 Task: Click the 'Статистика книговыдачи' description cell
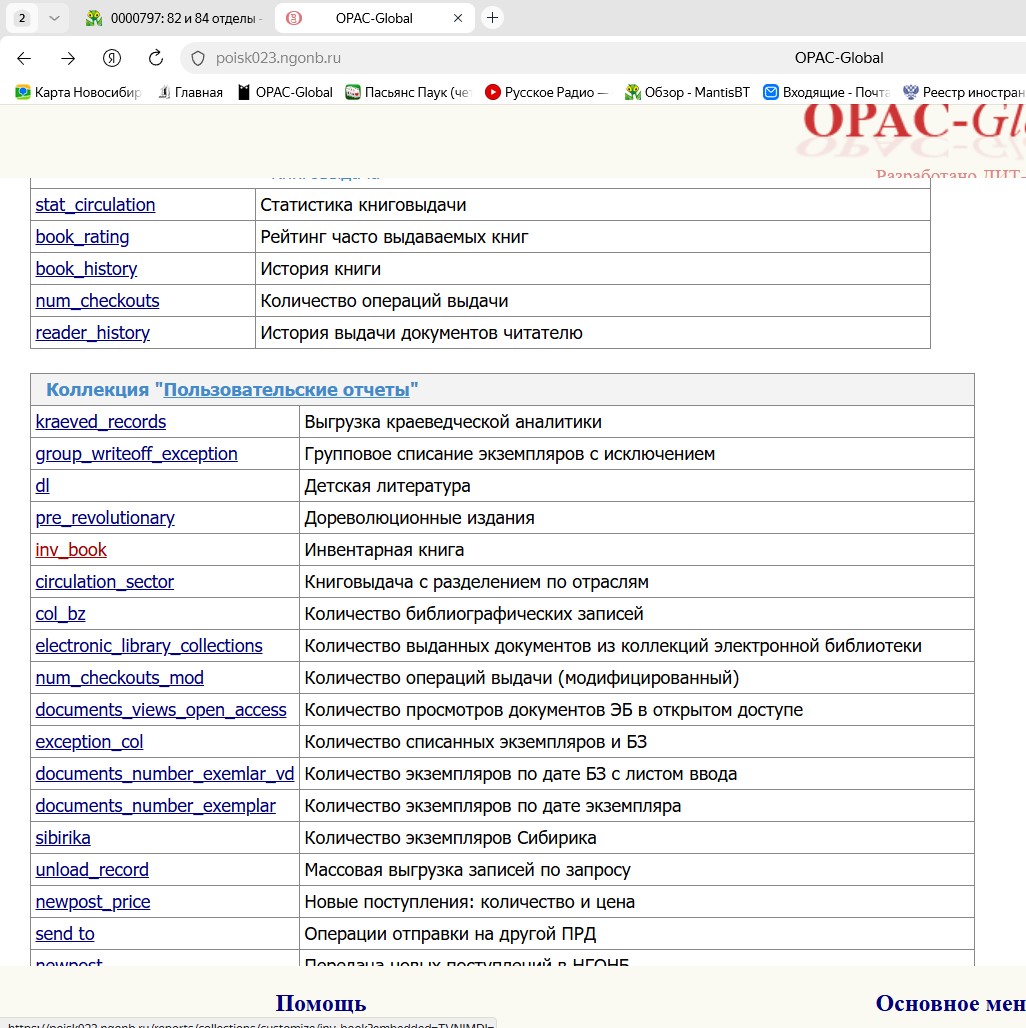593,205
